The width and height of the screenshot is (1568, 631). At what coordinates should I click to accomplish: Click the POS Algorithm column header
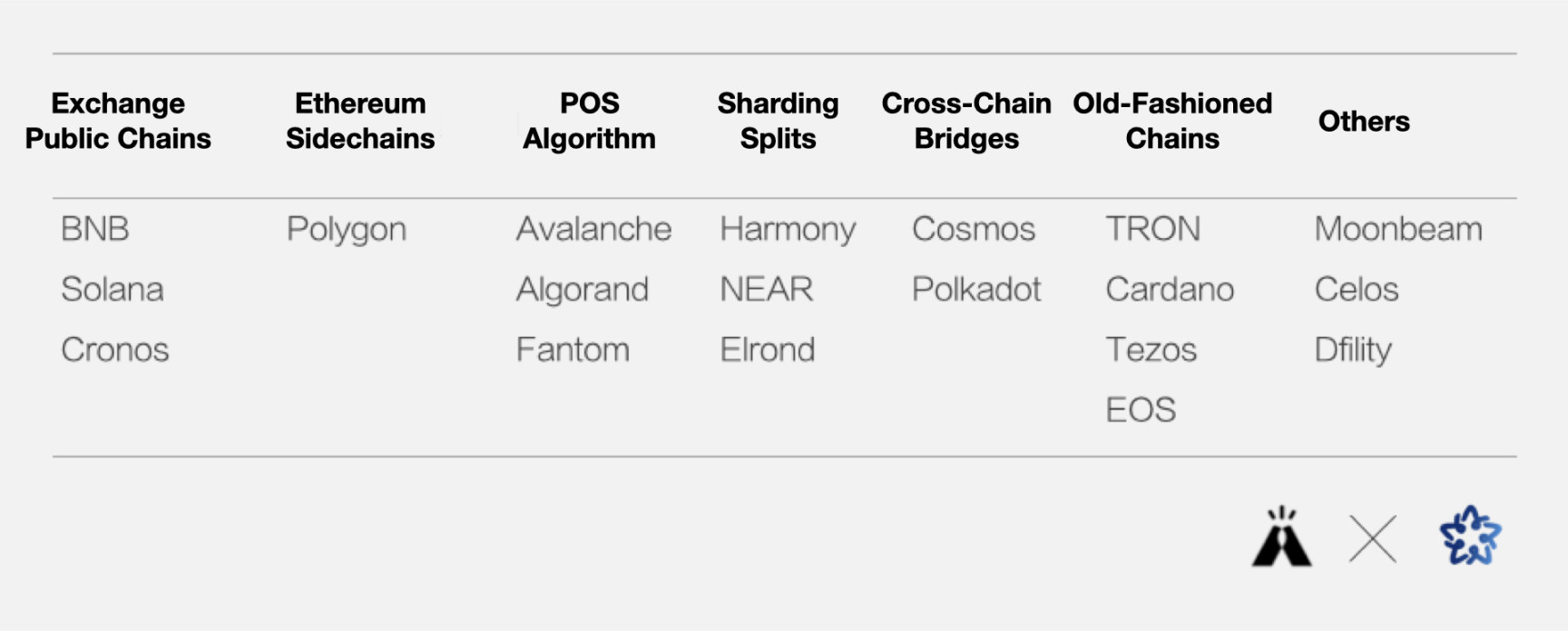pyautogui.click(x=589, y=121)
